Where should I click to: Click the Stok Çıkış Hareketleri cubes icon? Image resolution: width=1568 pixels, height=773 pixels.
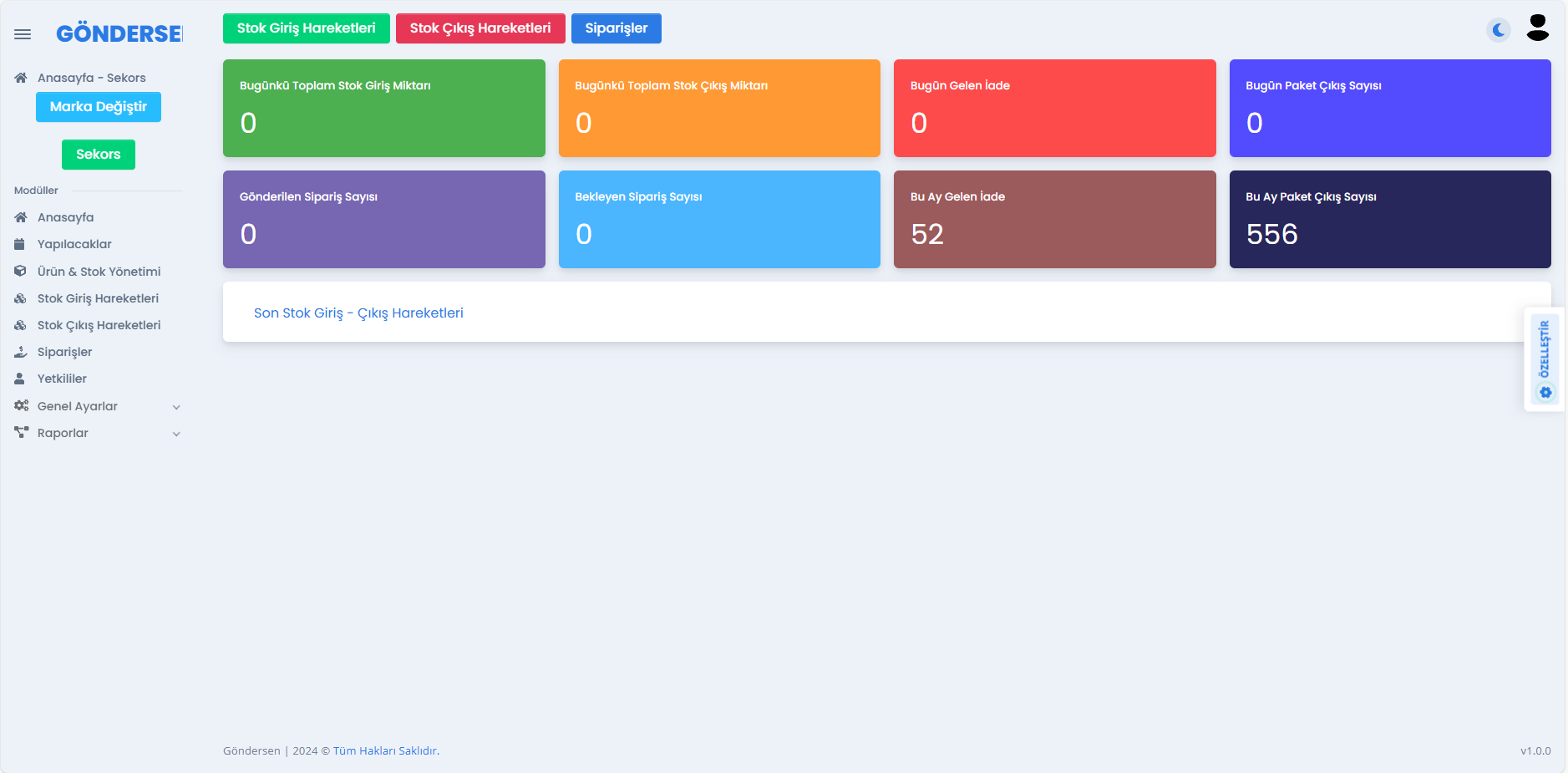click(x=20, y=325)
